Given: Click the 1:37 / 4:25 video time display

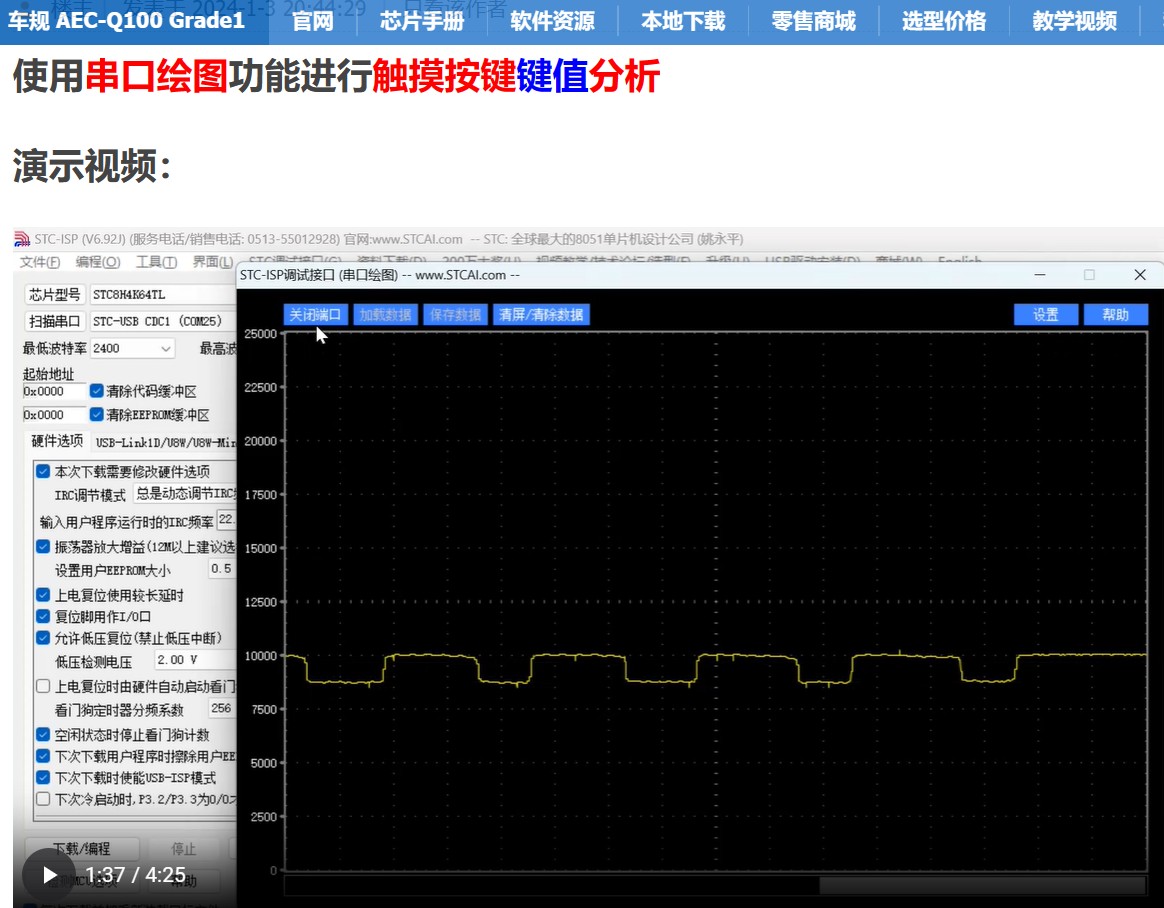Looking at the screenshot, I should point(135,875).
